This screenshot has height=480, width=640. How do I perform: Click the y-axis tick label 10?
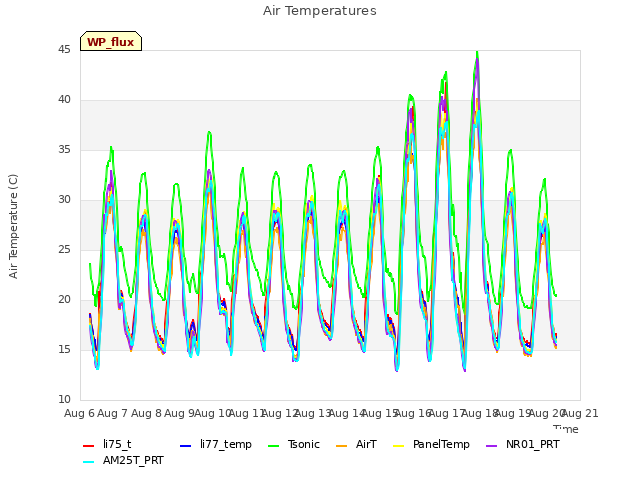point(64,400)
